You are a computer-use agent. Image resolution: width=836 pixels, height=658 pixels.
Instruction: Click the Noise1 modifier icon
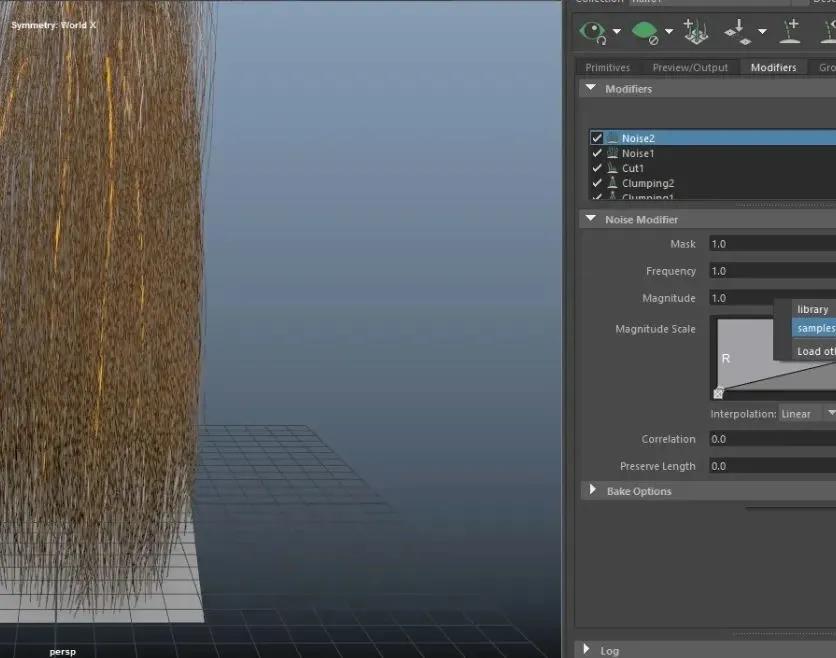(613, 153)
